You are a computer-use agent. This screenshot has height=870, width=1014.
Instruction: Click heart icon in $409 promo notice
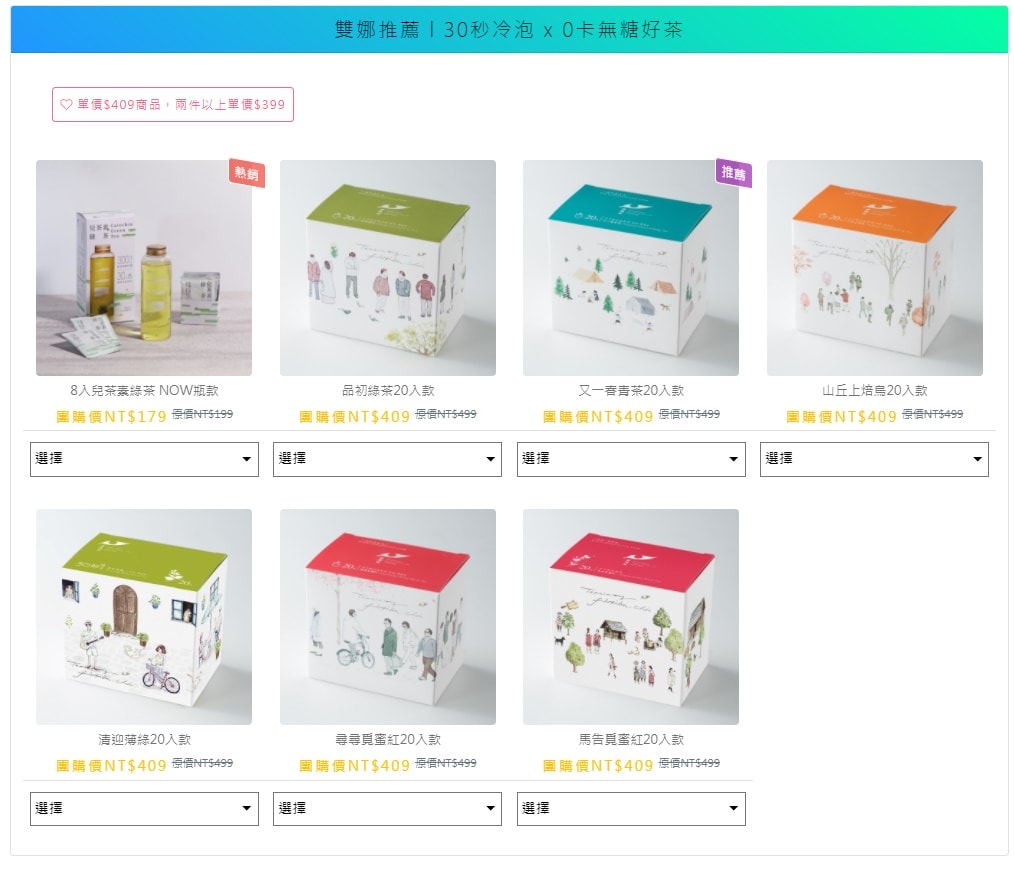click(66, 104)
